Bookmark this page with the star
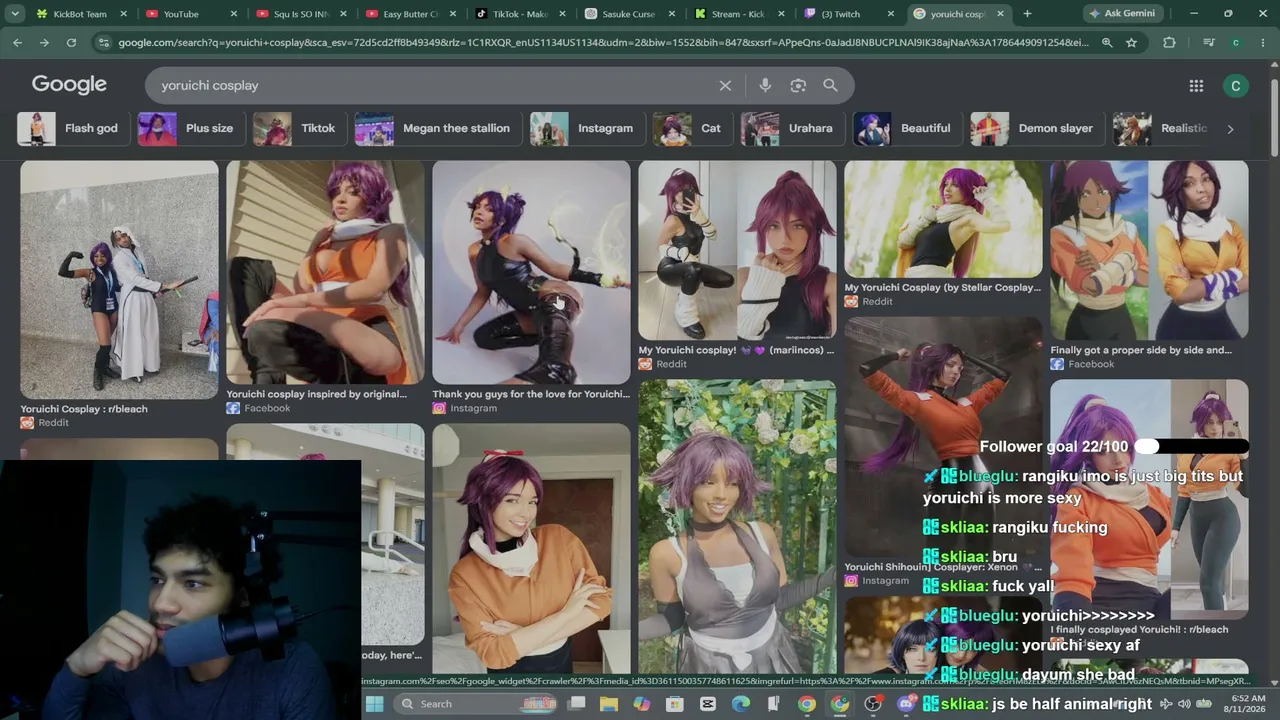This screenshot has height=720, width=1280. [x=1131, y=43]
